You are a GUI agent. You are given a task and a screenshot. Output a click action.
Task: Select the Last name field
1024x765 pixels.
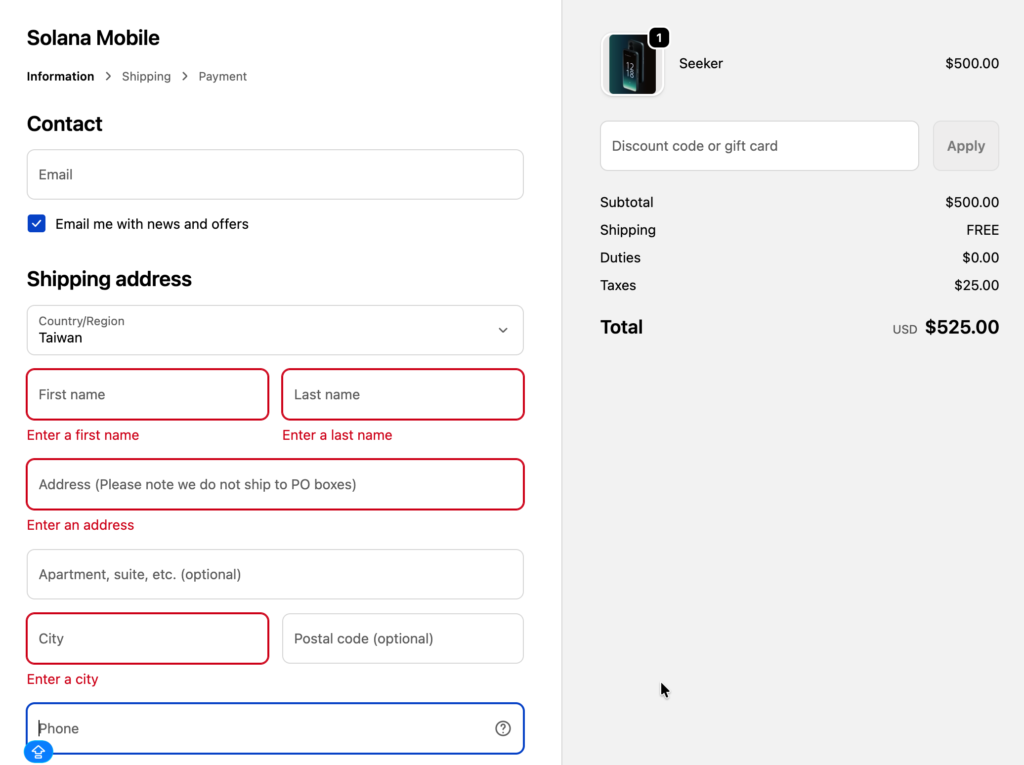[403, 395]
